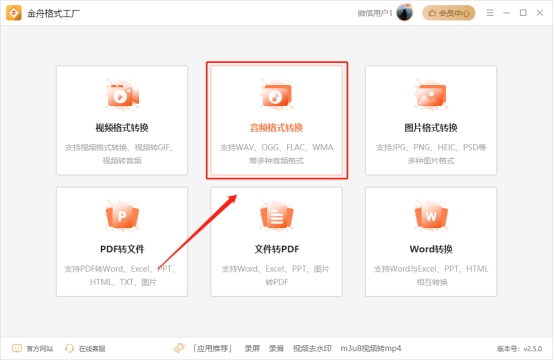This screenshot has width=554, height=360.
Task: Click the official website monitor icon
Action: pos(17,348)
